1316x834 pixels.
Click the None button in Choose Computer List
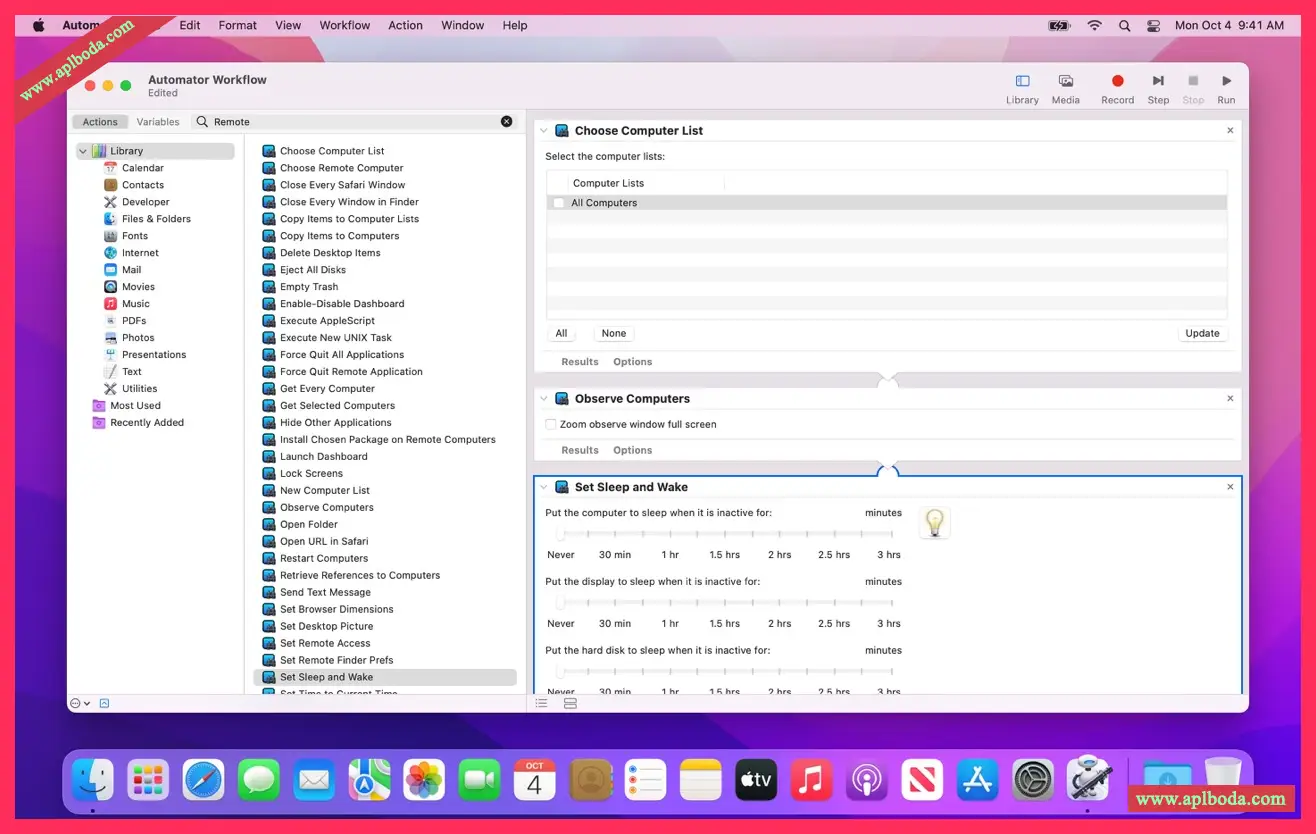pyautogui.click(x=614, y=334)
